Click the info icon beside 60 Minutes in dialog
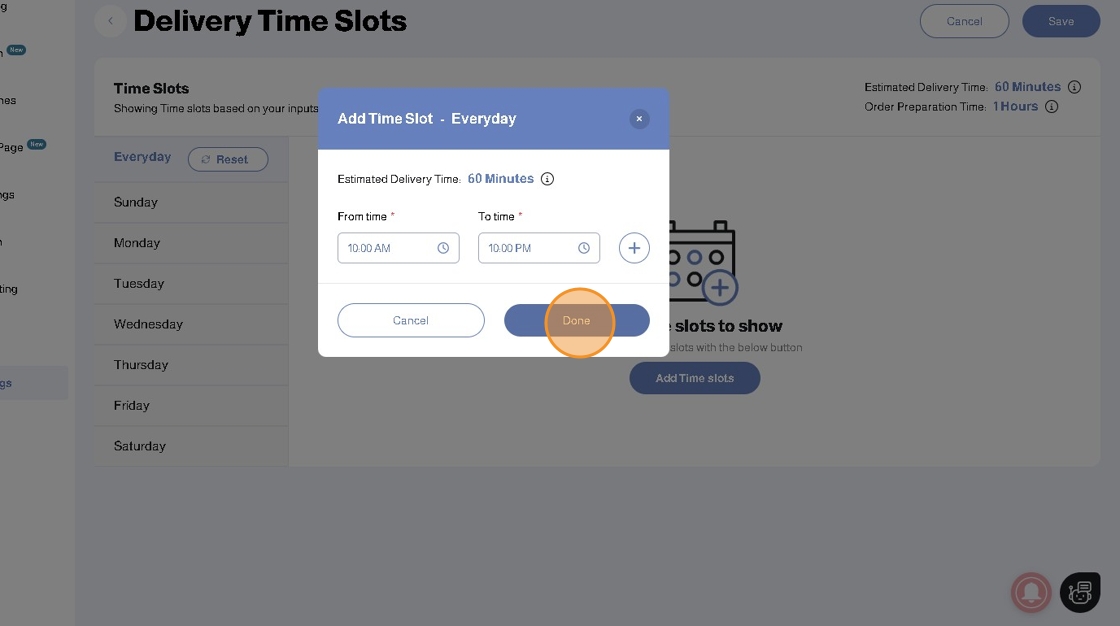 [547, 179]
